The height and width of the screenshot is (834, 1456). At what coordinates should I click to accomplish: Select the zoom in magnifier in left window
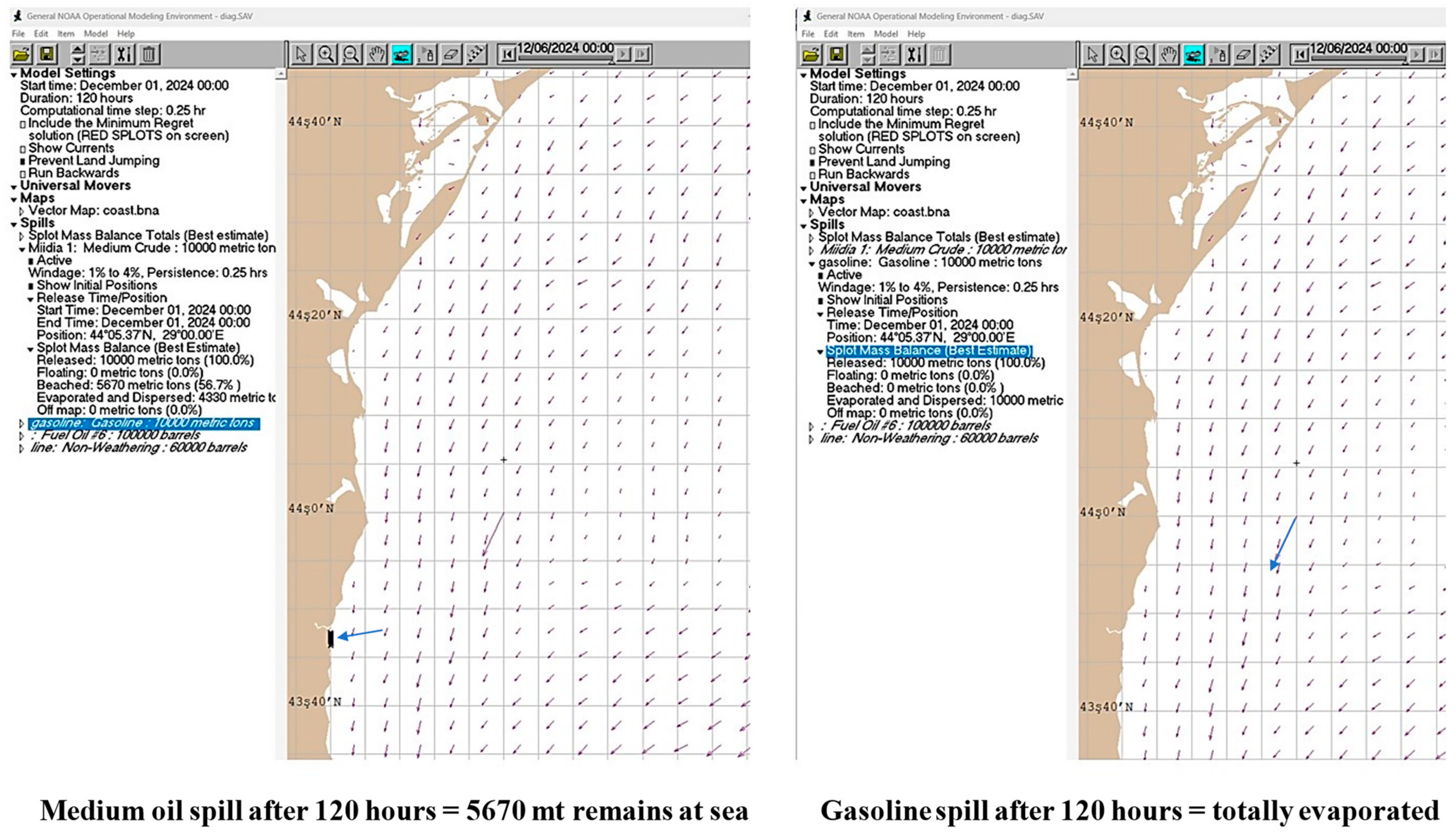(326, 54)
